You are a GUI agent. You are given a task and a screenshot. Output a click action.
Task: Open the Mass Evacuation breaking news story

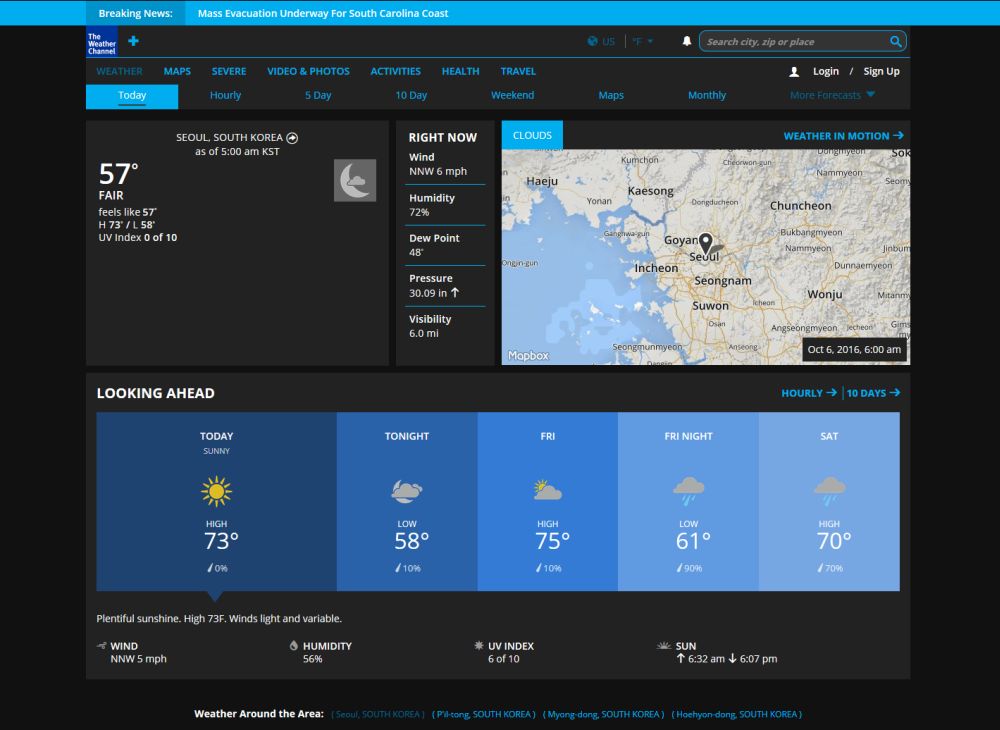(325, 12)
